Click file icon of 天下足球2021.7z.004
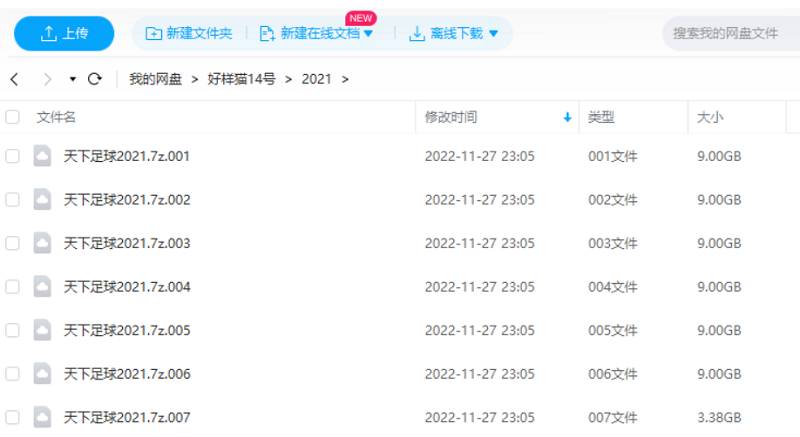800x437 pixels. coord(42,287)
